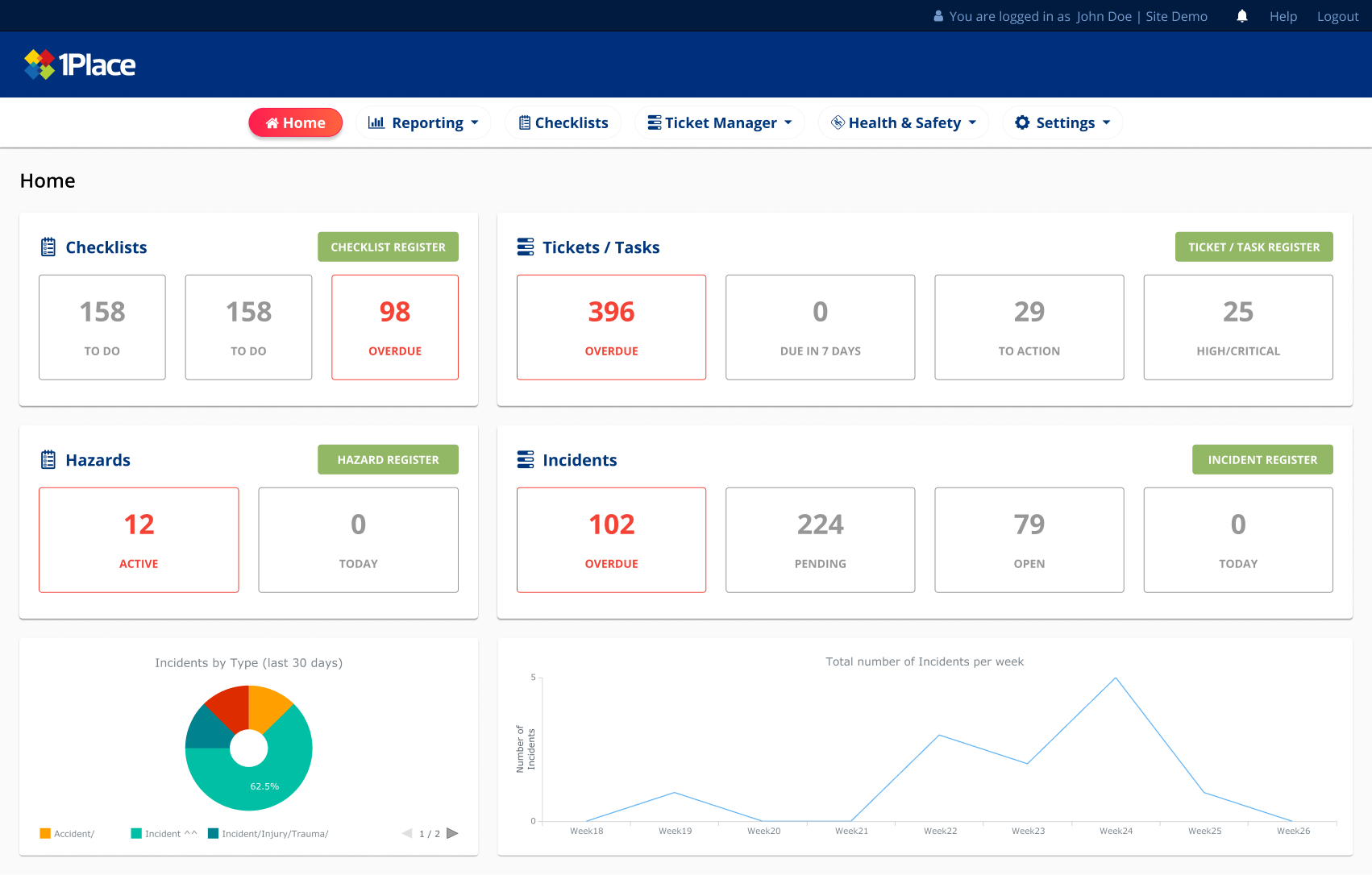Click the Incidents panel stack icon
Viewport: 1372px width, 875px height.
(x=526, y=460)
